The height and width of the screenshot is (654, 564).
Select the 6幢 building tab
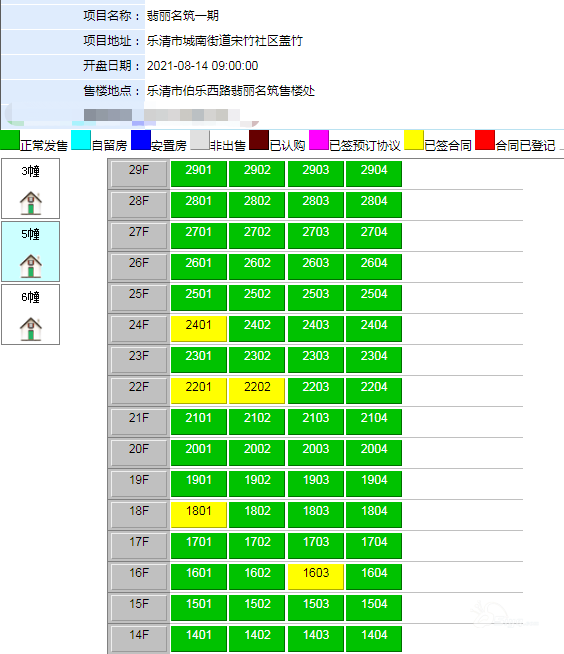click(30, 314)
